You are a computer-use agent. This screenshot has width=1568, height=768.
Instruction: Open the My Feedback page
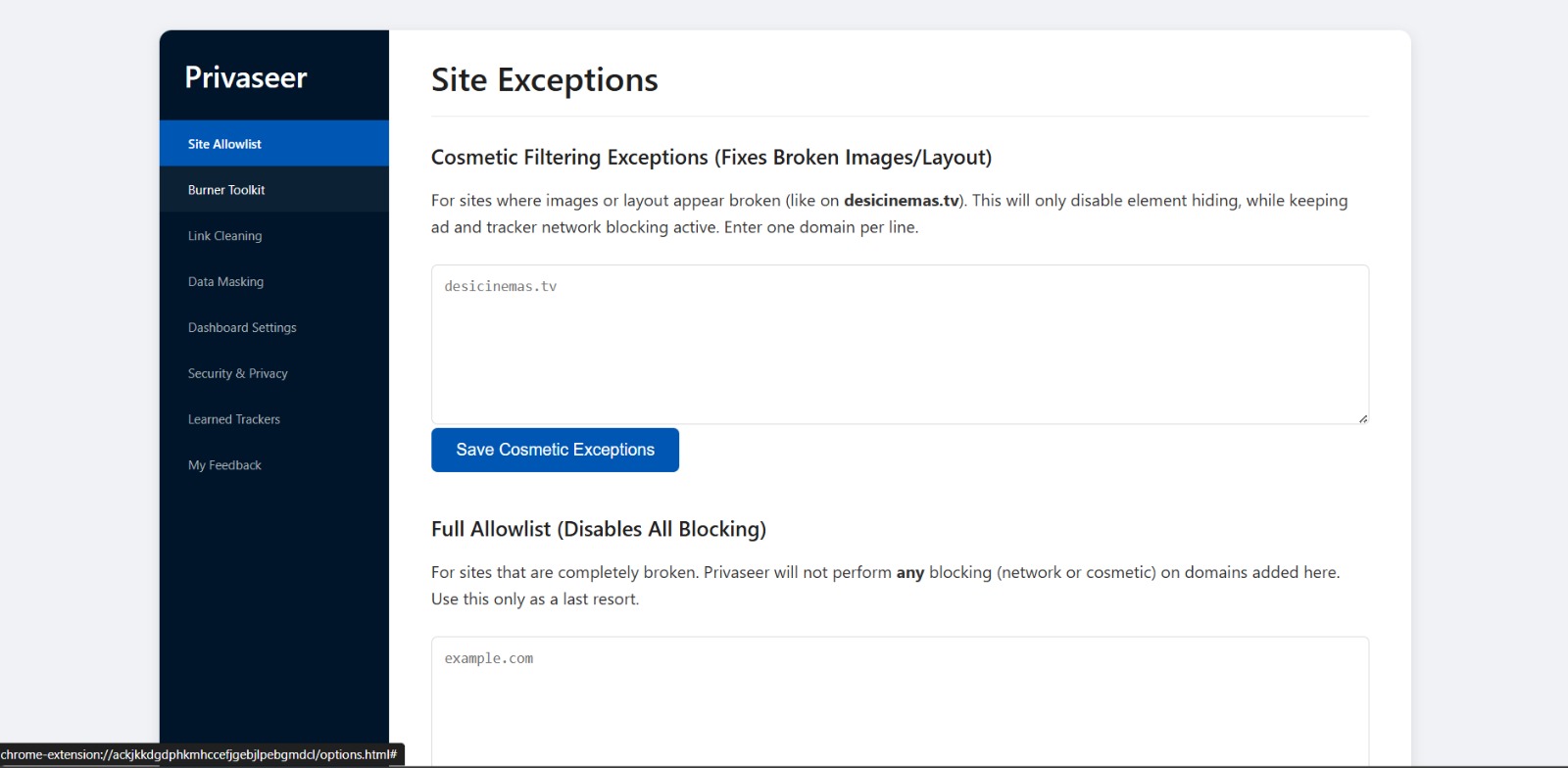pos(224,465)
